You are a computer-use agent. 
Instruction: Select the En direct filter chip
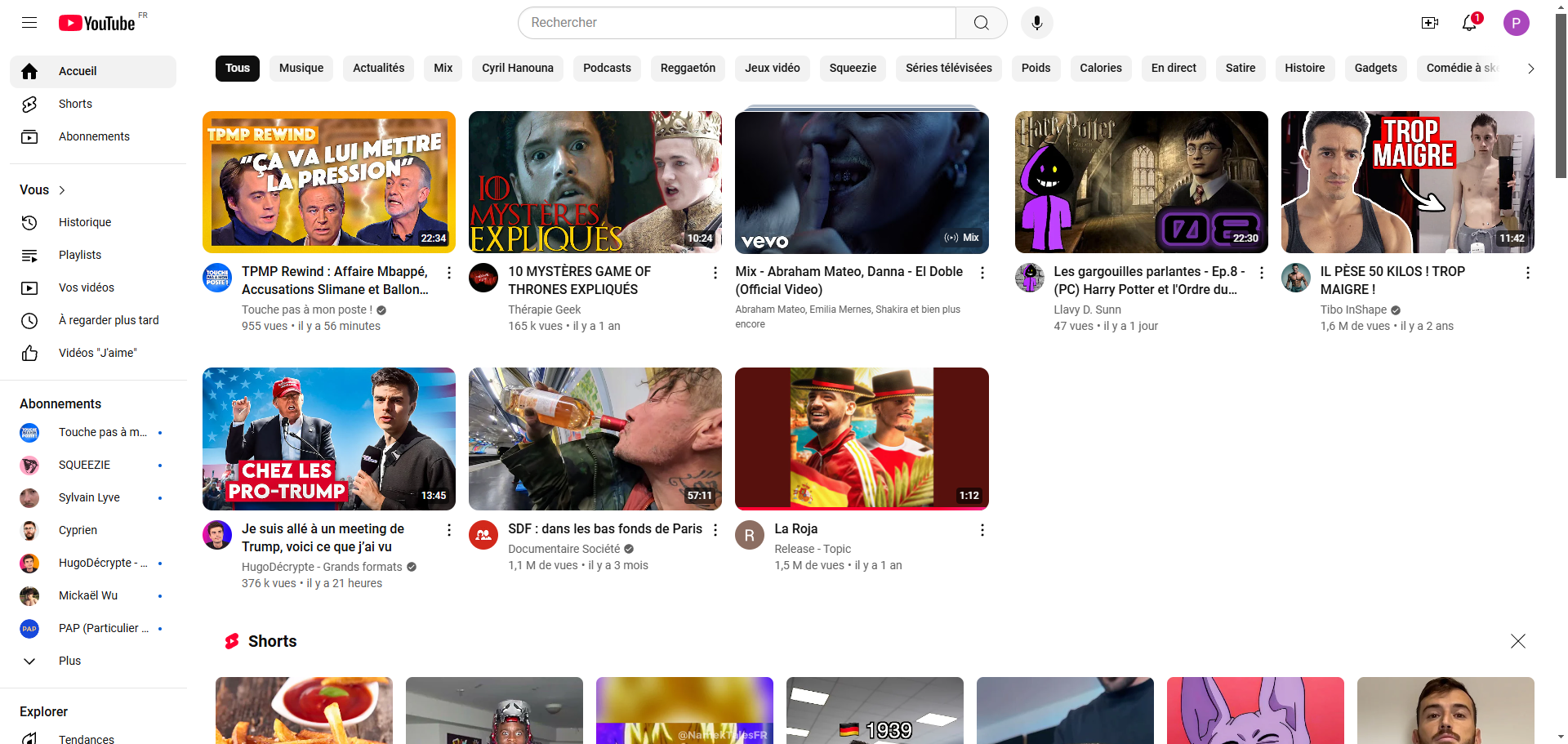[x=1174, y=69]
